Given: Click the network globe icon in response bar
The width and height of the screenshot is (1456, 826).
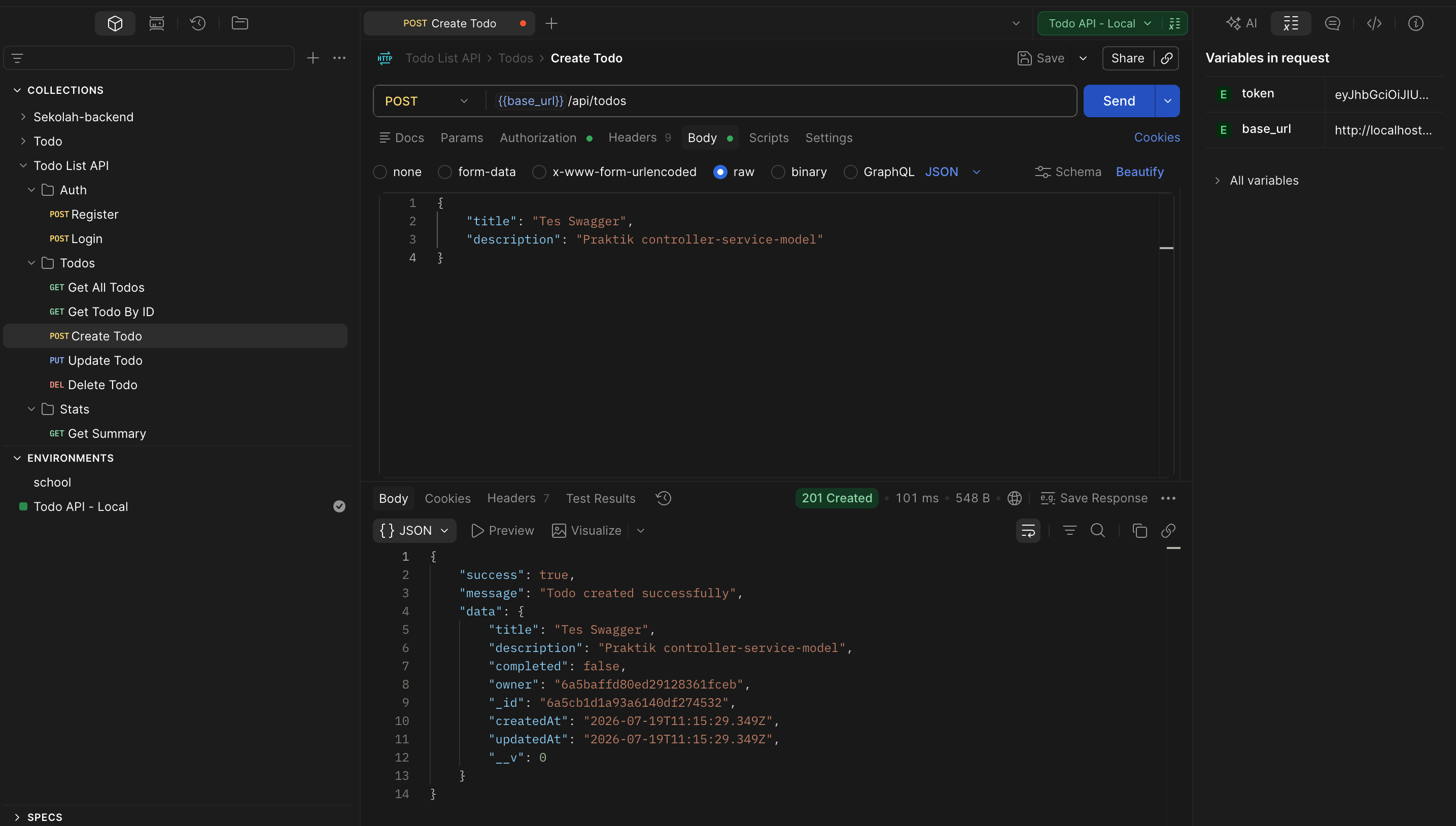Looking at the screenshot, I should tap(1014, 498).
